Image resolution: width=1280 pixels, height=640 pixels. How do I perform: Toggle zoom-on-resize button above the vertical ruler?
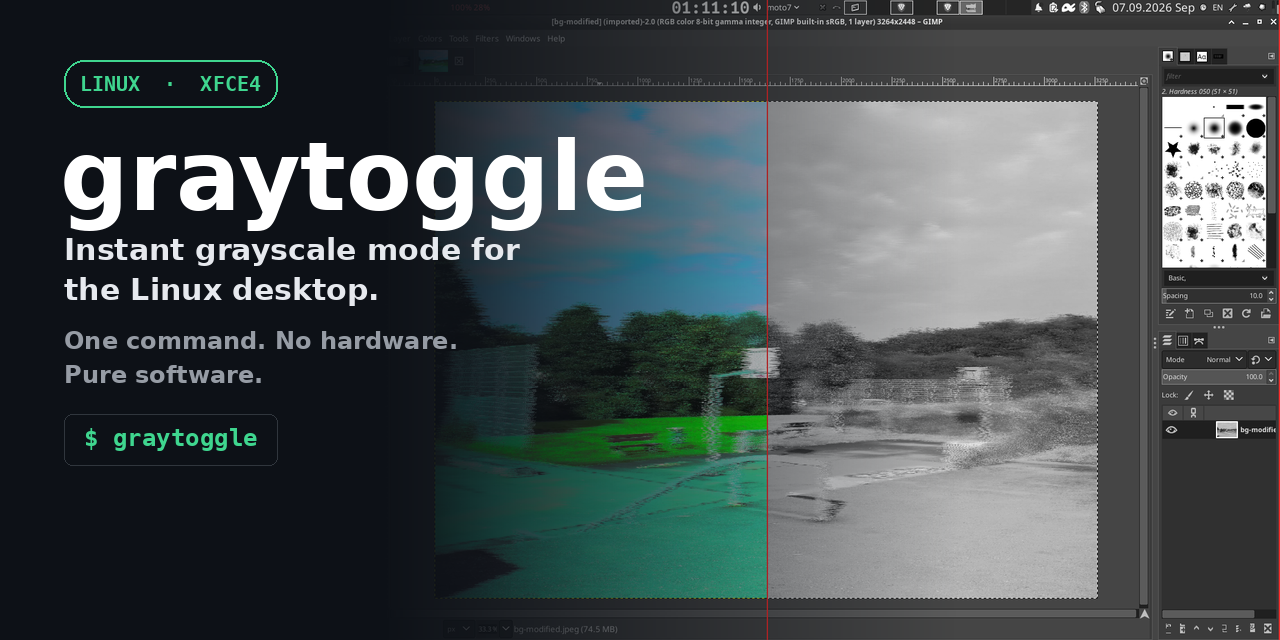point(1144,81)
